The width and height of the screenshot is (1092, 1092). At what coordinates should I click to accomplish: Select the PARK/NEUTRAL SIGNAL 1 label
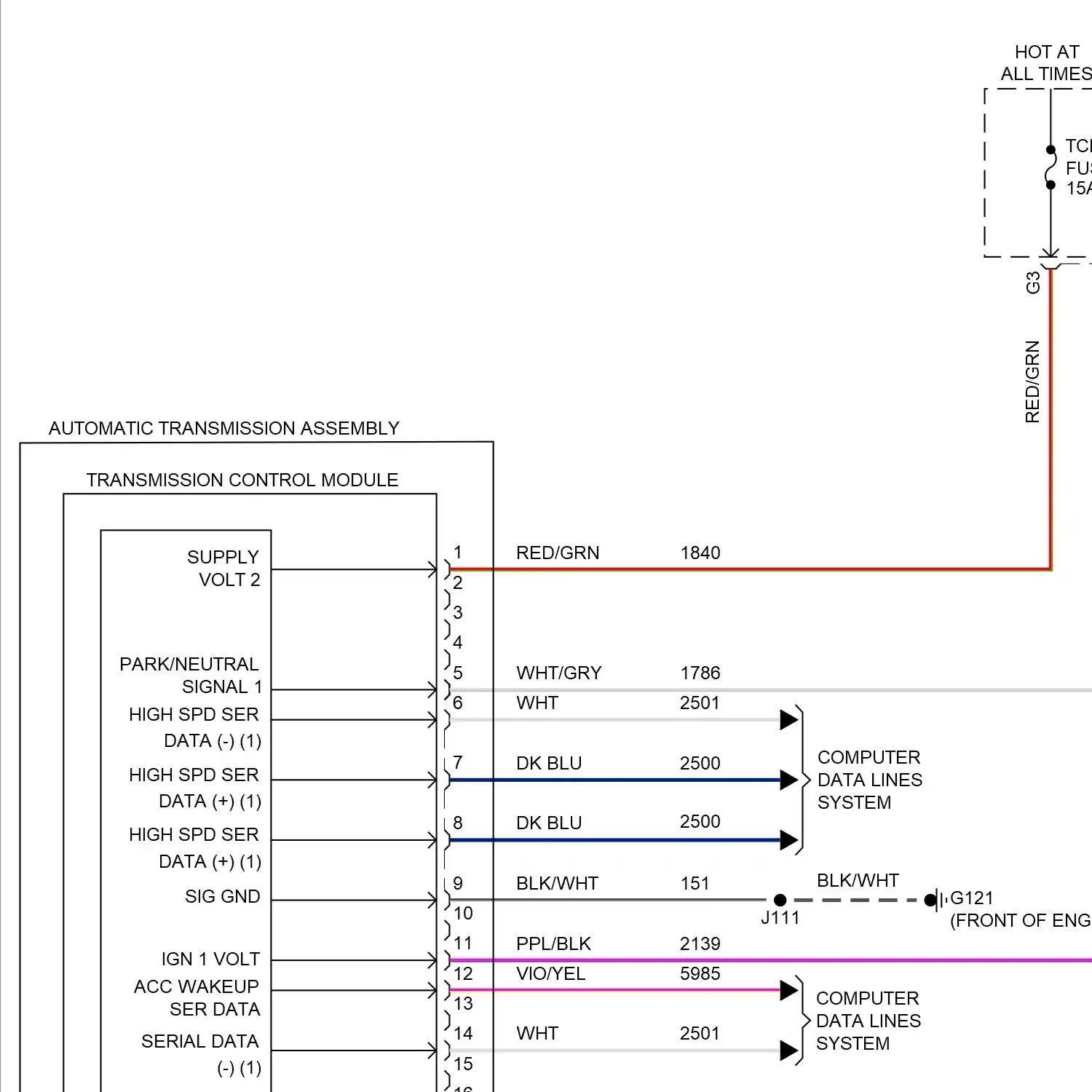[x=191, y=676]
